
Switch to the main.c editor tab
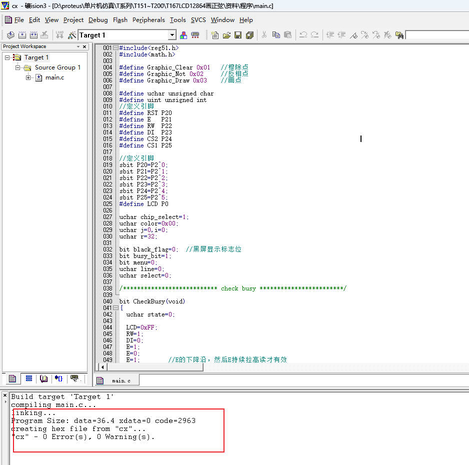pyautogui.click(x=117, y=380)
